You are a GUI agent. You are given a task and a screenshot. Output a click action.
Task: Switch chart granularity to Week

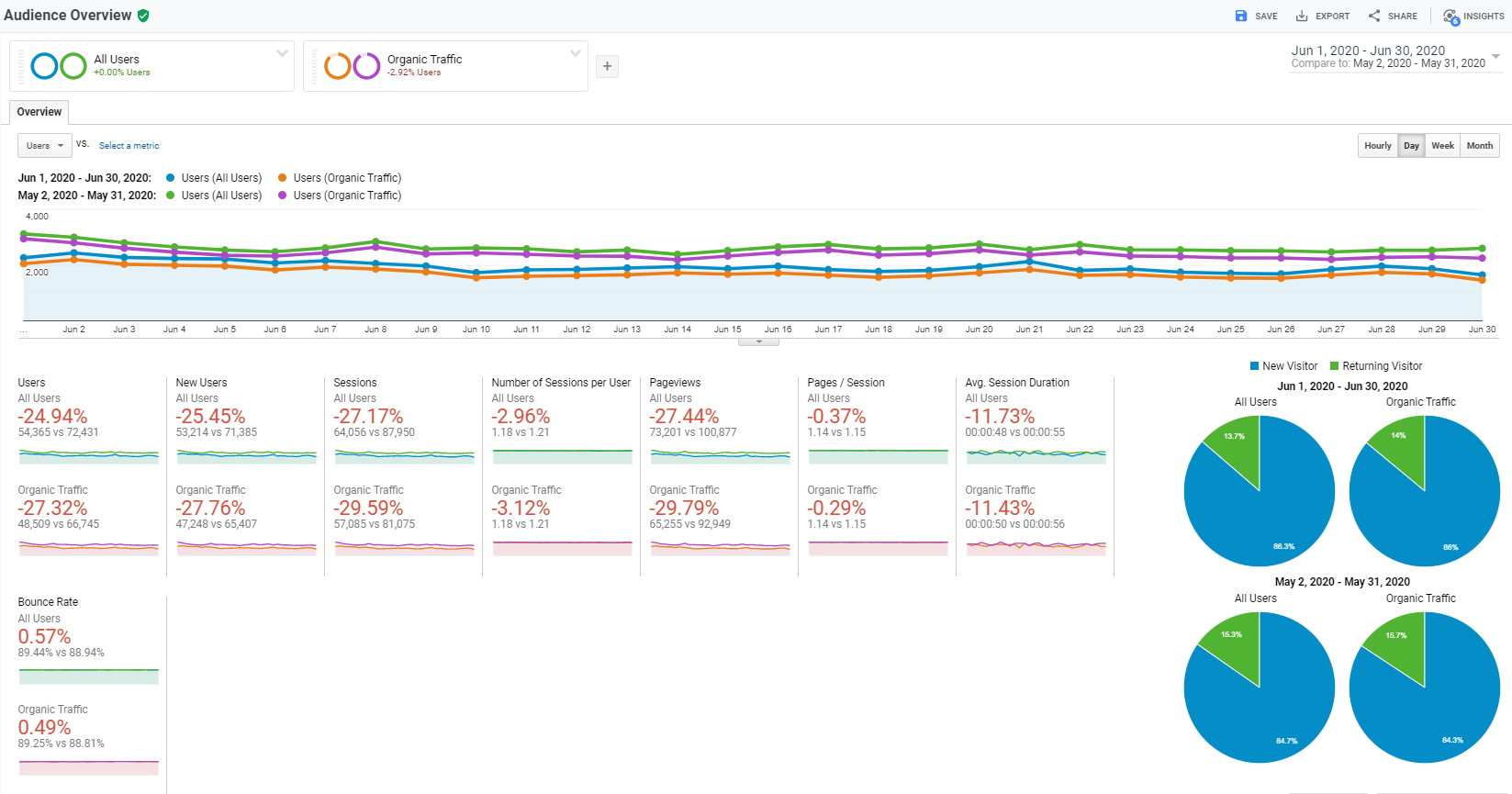(x=1442, y=146)
